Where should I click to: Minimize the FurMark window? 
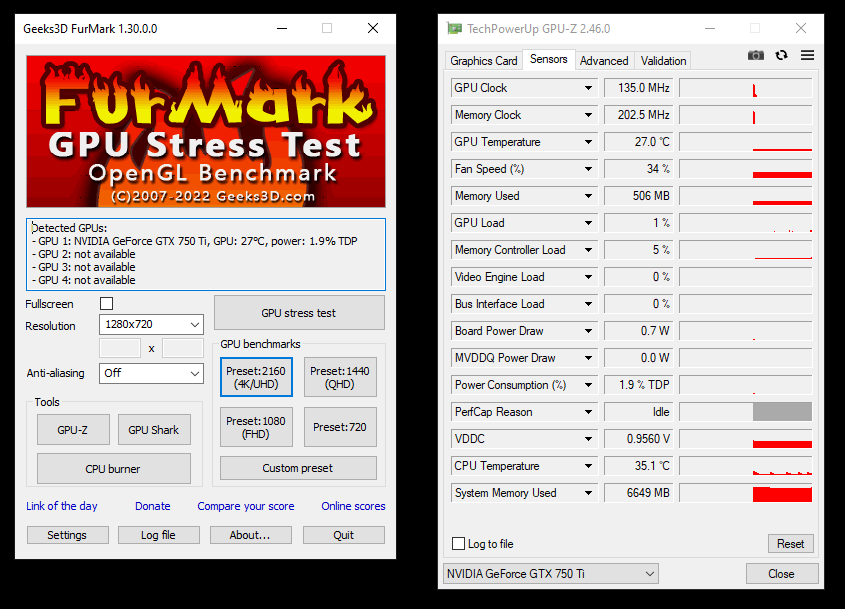coord(282,29)
